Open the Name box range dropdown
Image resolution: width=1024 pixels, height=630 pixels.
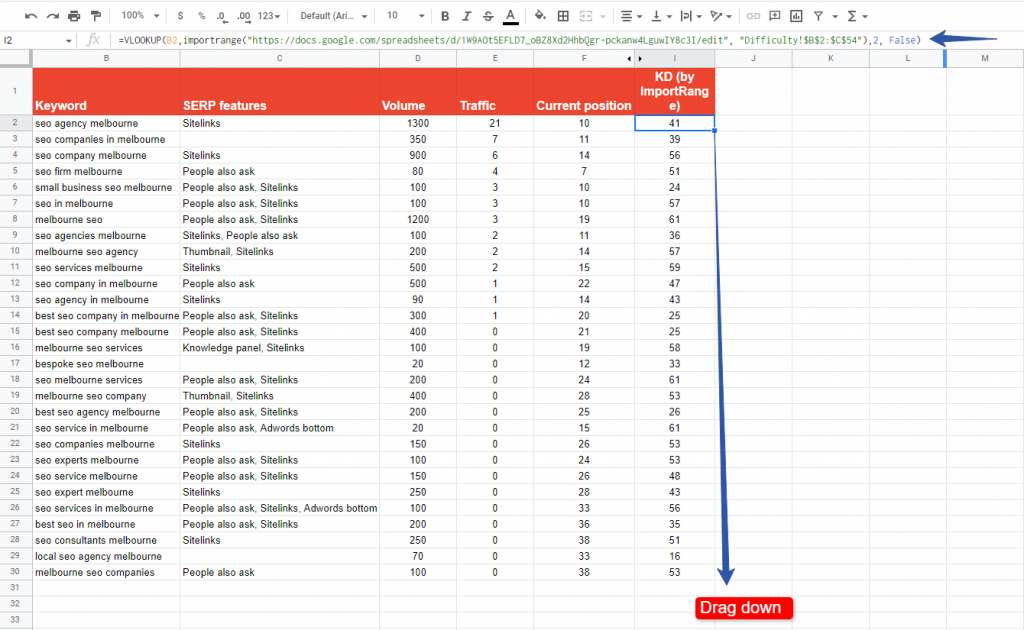(x=69, y=40)
